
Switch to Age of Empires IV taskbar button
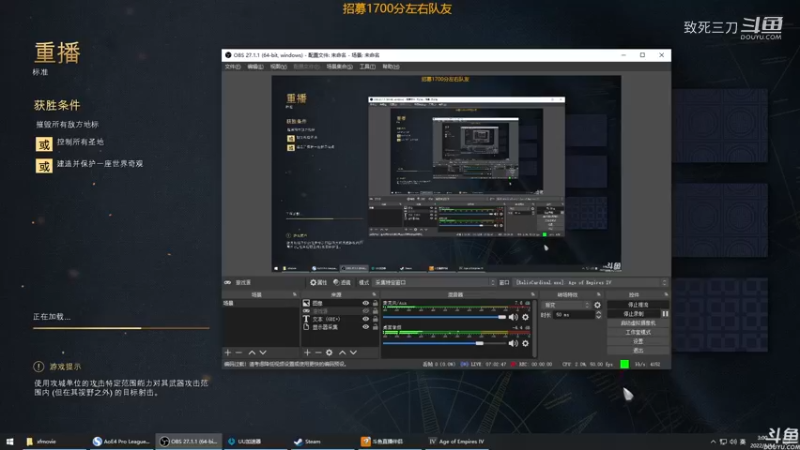[457, 442]
